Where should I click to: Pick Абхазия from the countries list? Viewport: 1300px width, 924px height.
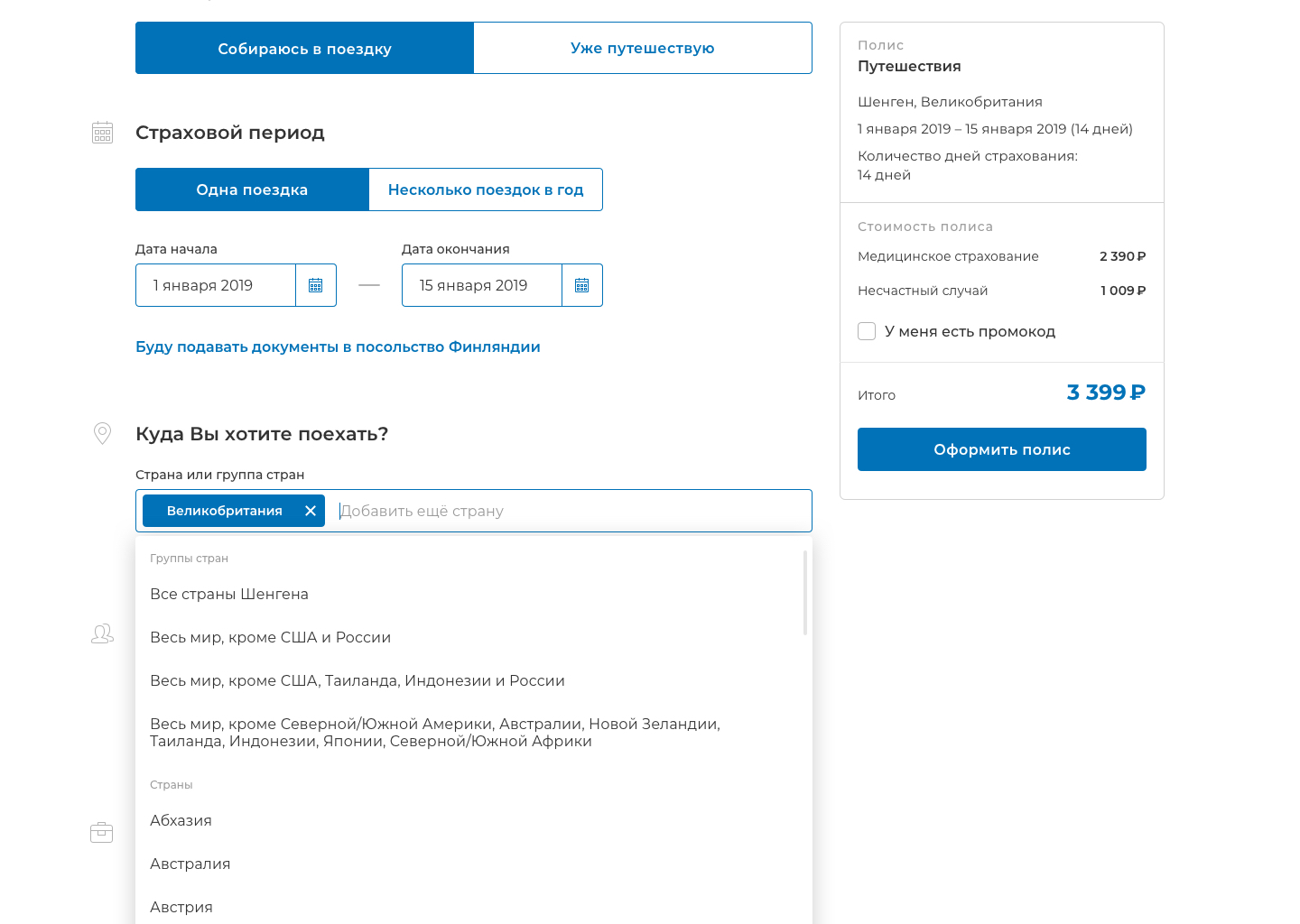point(474,820)
